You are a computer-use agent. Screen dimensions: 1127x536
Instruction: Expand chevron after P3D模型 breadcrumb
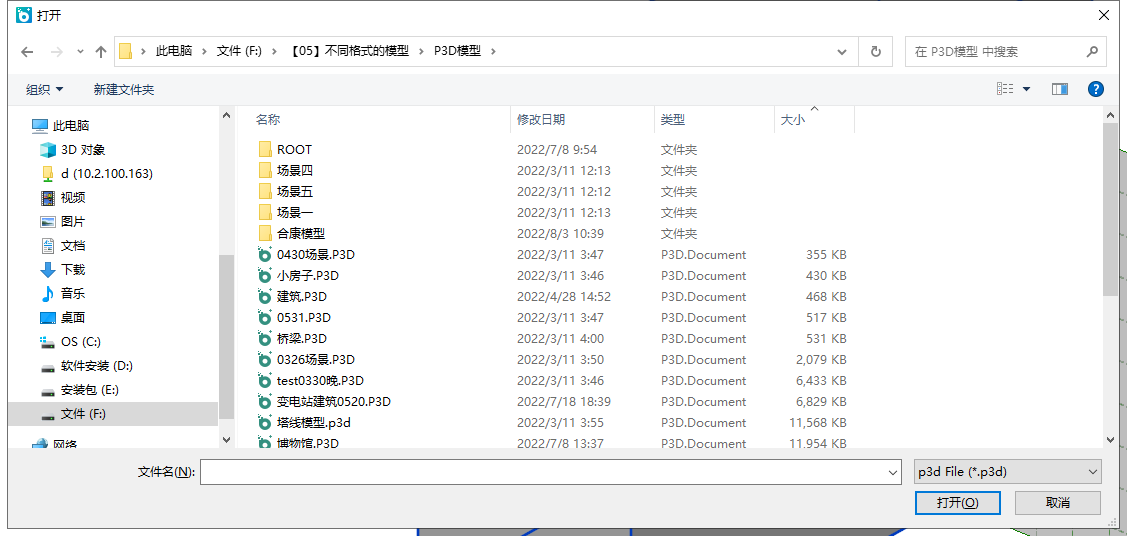492,52
